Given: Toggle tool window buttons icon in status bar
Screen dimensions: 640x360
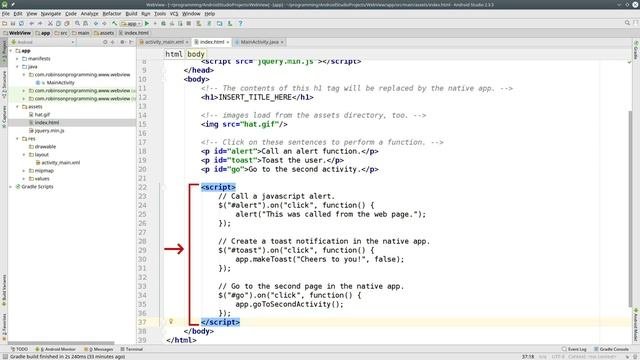Looking at the screenshot, I should click(4, 357).
